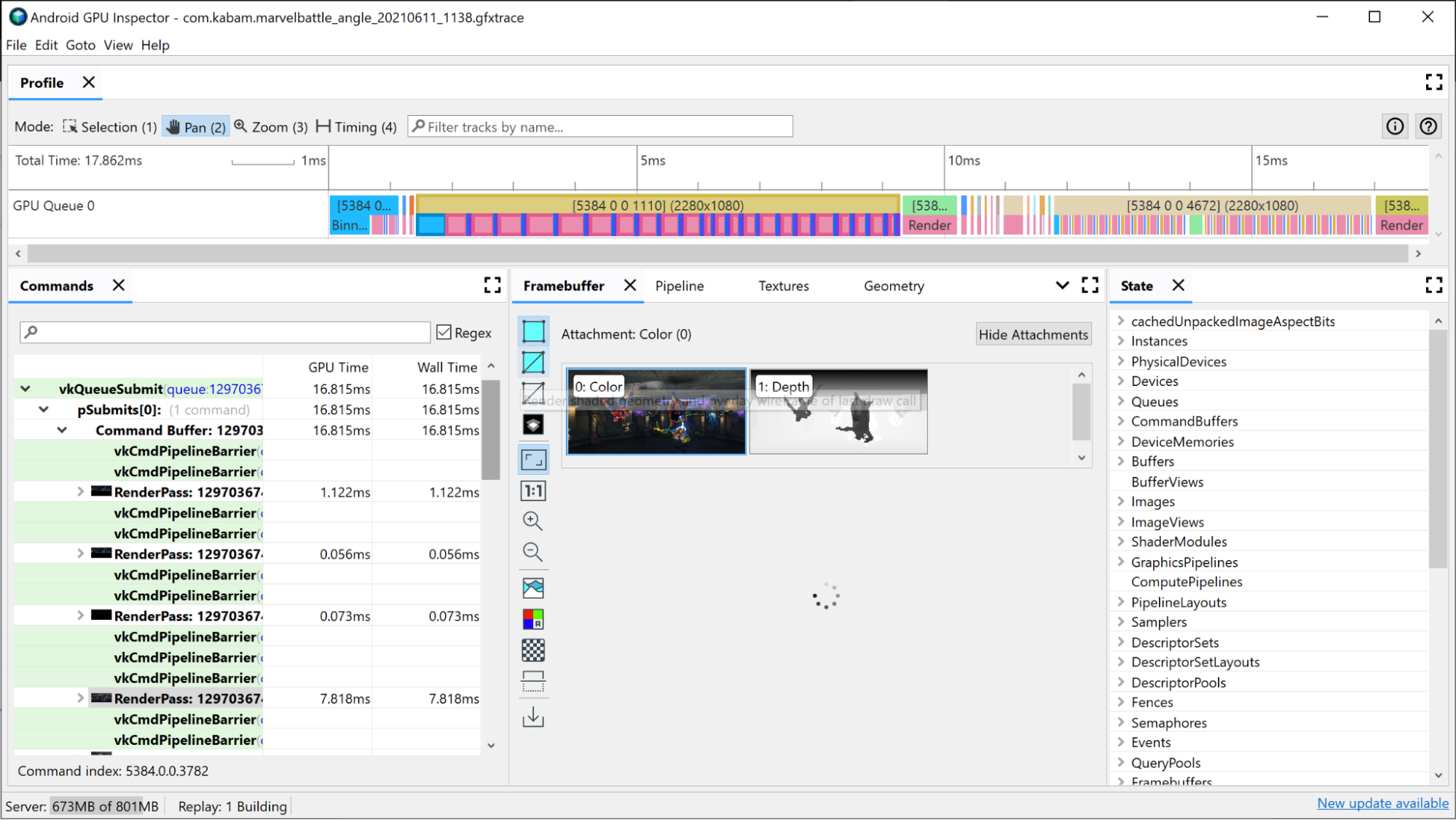Image resolution: width=1456 pixels, height=820 pixels.
Task: Click the zoom-in magnifier icon
Action: 533,521
